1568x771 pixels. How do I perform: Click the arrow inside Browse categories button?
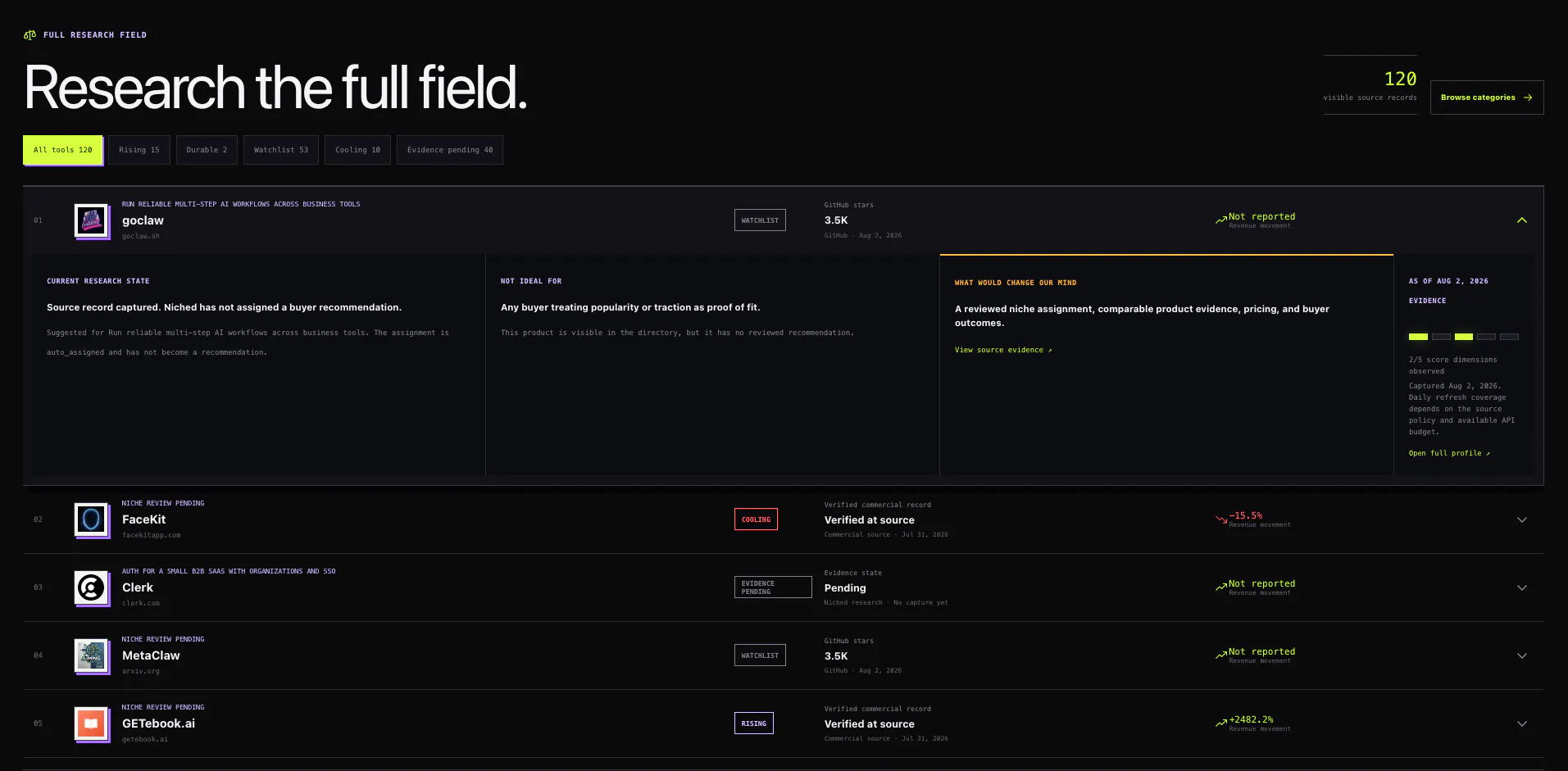pos(1528,98)
